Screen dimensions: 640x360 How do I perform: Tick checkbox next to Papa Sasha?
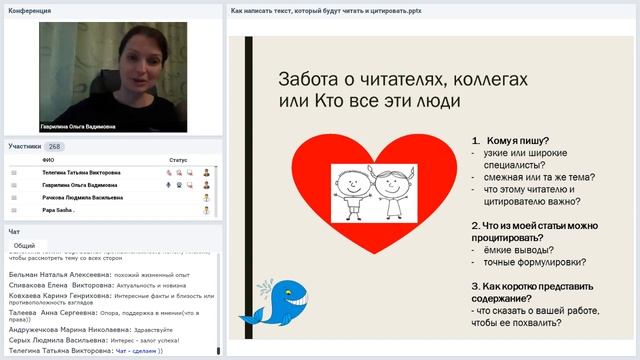click(14, 210)
